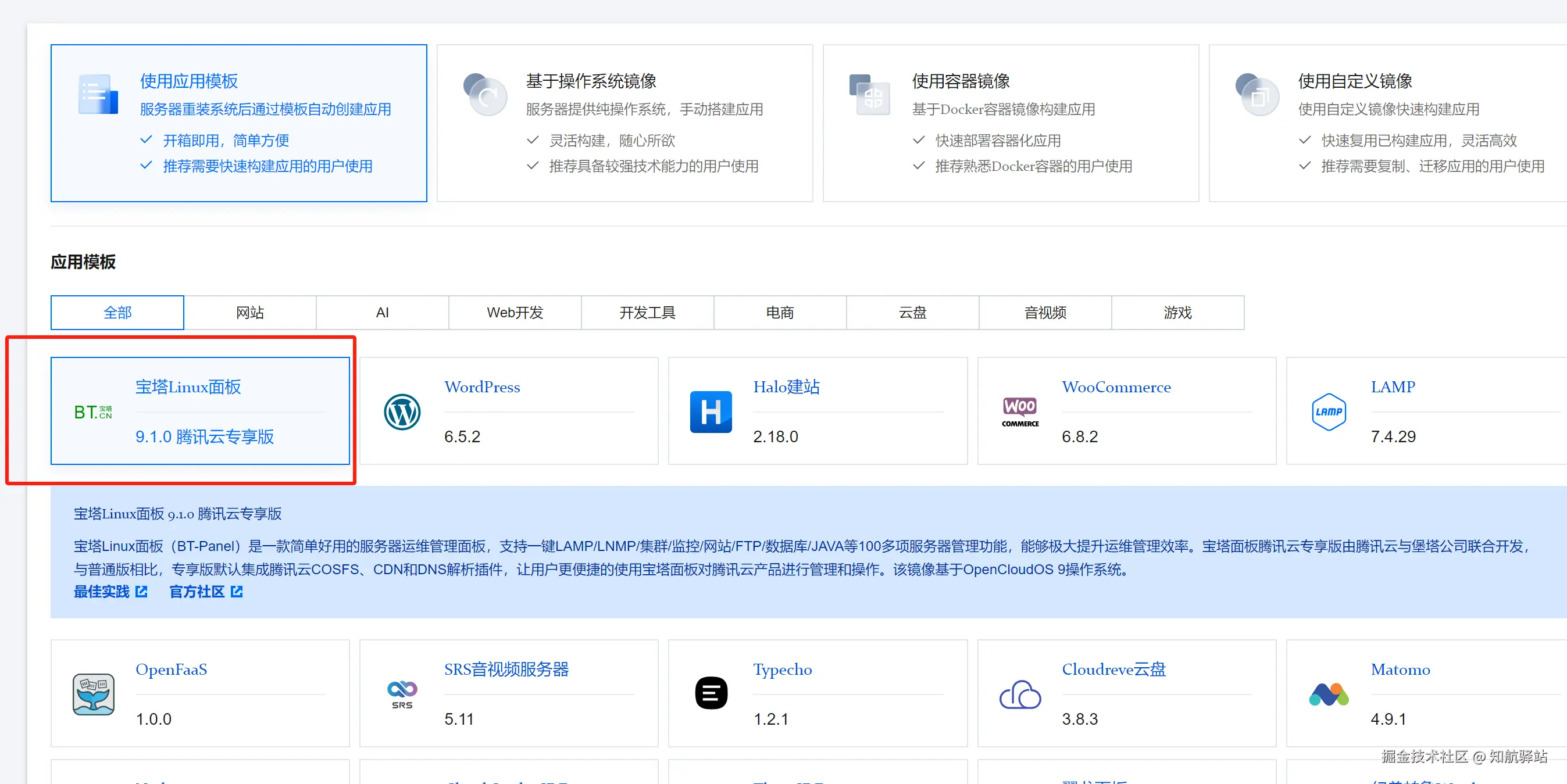Choose the 使用容器镜像 option card
This screenshot has height=784, width=1567.
pyautogui.click(x=1011, y=123)
